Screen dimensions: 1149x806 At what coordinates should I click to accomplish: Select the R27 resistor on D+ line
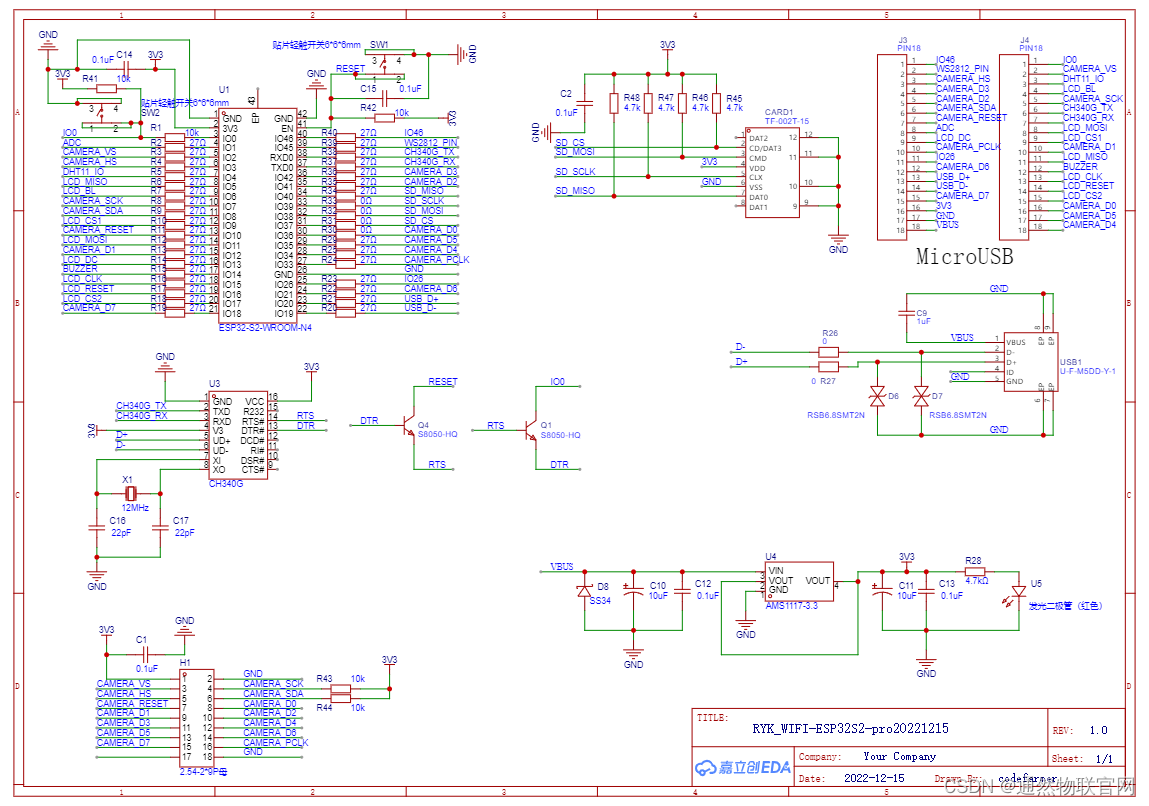coord(828,366)
